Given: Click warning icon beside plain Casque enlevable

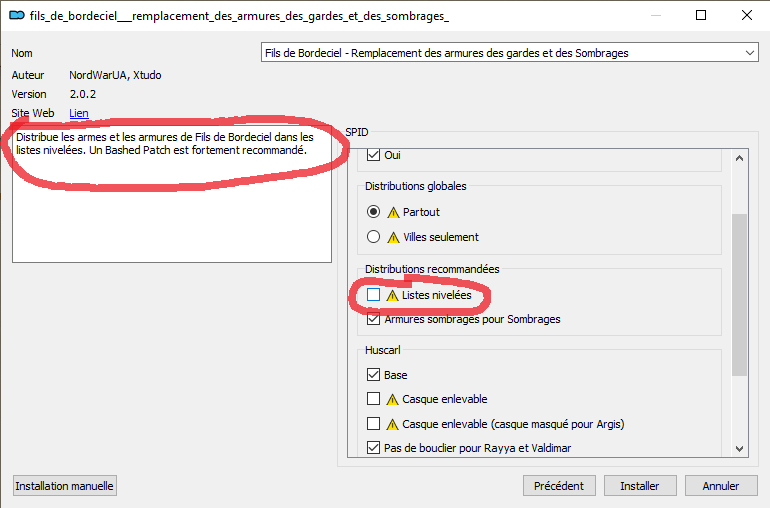Looking at the screenshot, I should pyautogui.click(x=392, y=399).
